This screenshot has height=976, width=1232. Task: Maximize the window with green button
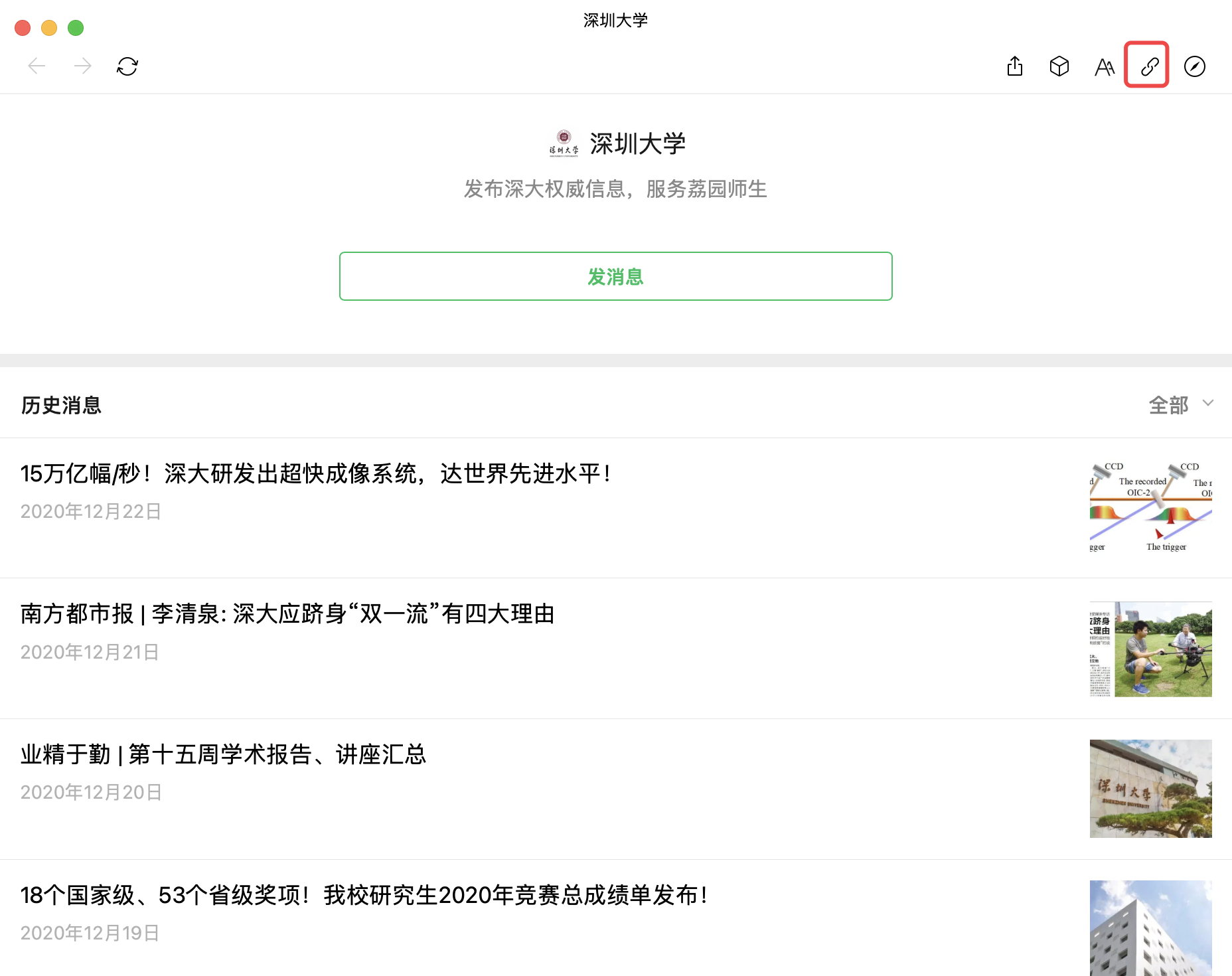tap(76, 28)
